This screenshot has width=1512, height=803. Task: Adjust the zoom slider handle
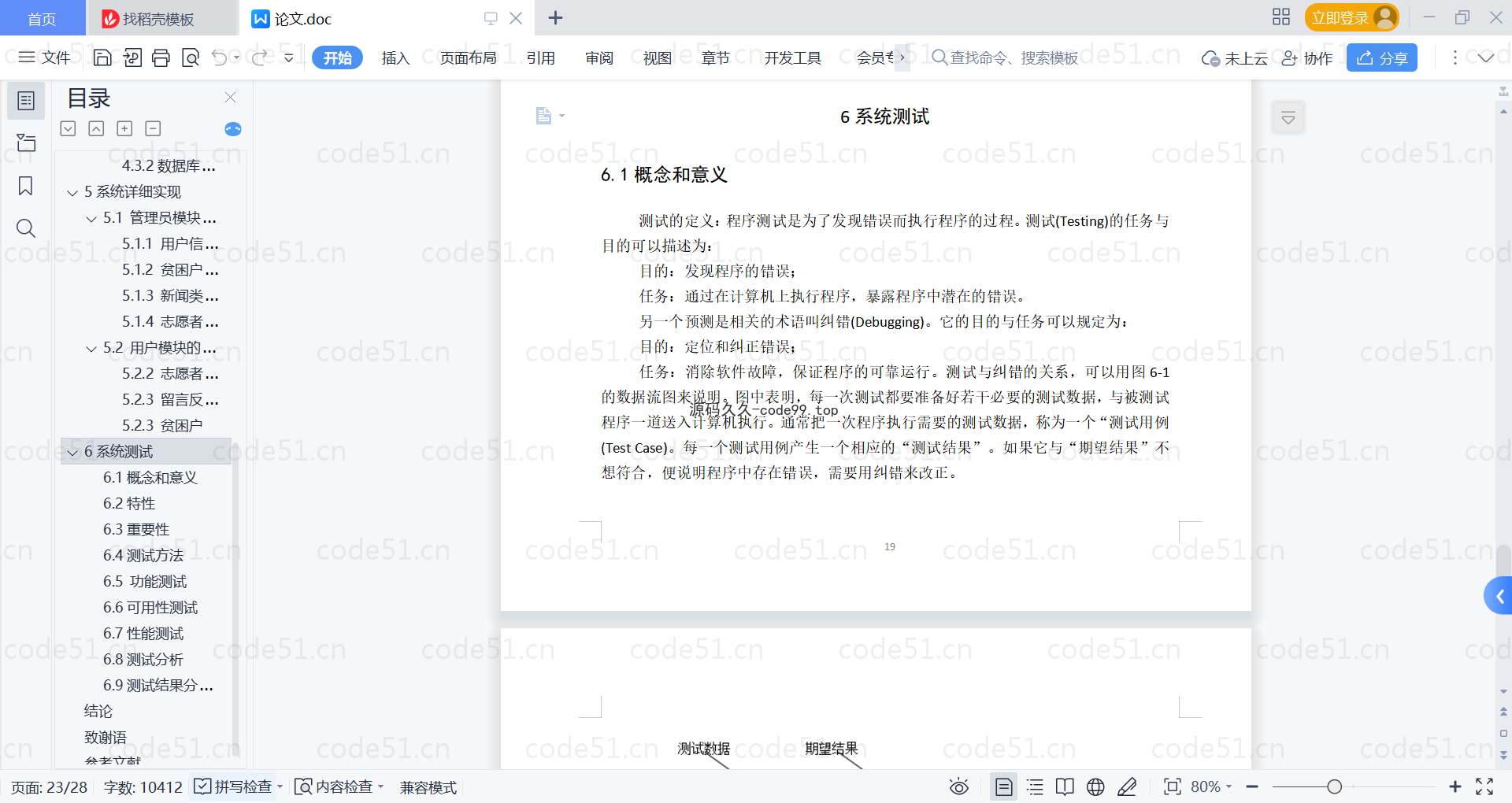coord(1334,786)
